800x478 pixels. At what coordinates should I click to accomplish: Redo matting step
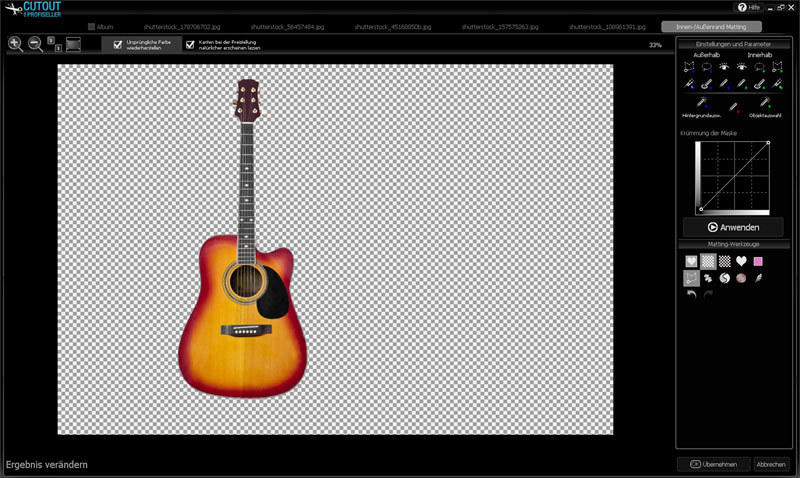[708, 294]
